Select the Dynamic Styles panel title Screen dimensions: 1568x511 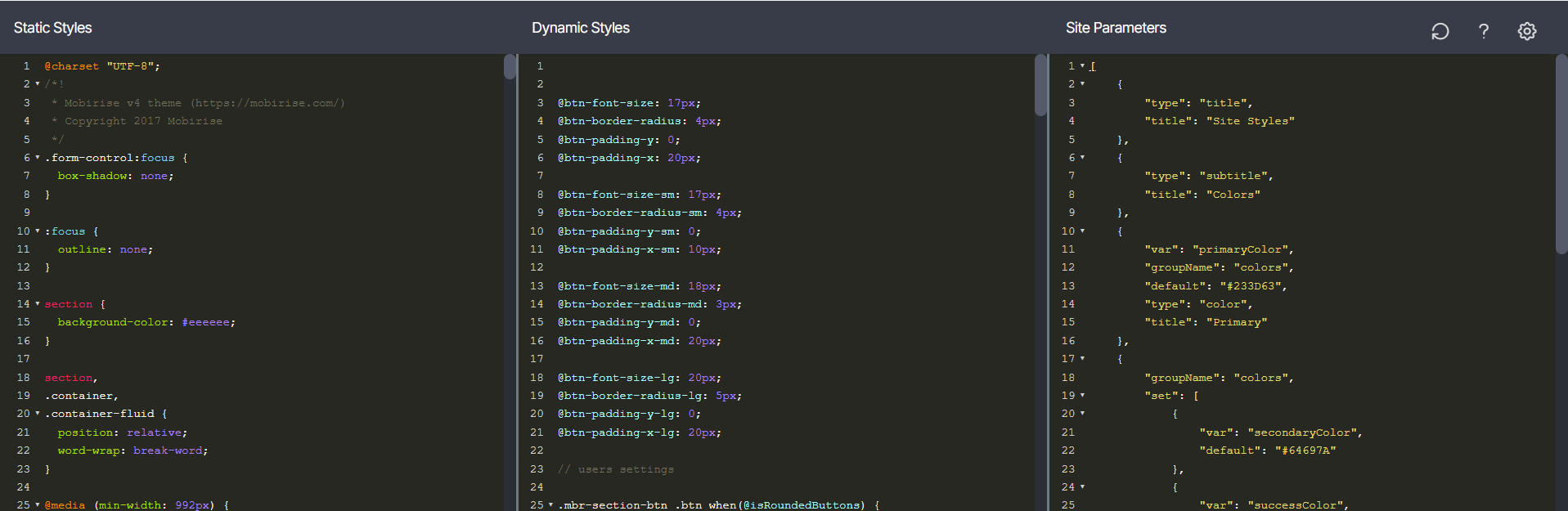click(580, 28)
